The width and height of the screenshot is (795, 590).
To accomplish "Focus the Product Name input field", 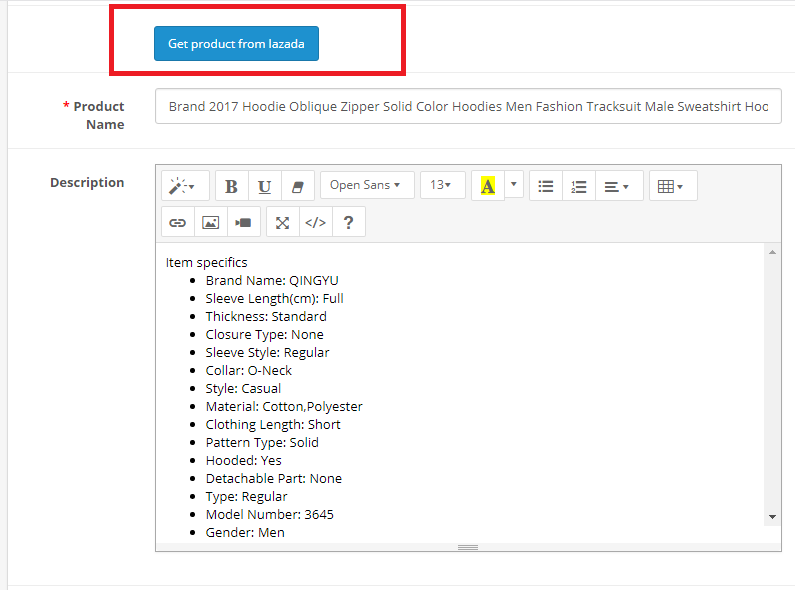I will tap(468, 106).
